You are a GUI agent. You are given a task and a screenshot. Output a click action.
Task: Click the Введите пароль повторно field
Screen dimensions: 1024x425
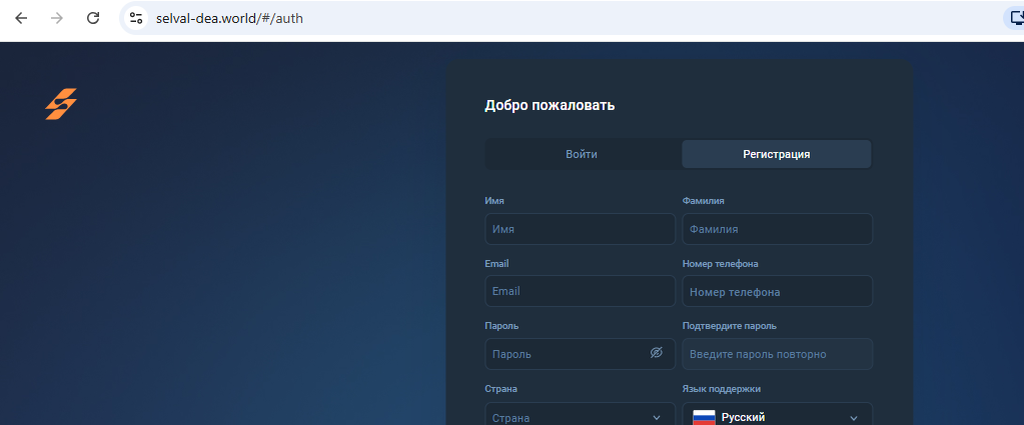777,354
